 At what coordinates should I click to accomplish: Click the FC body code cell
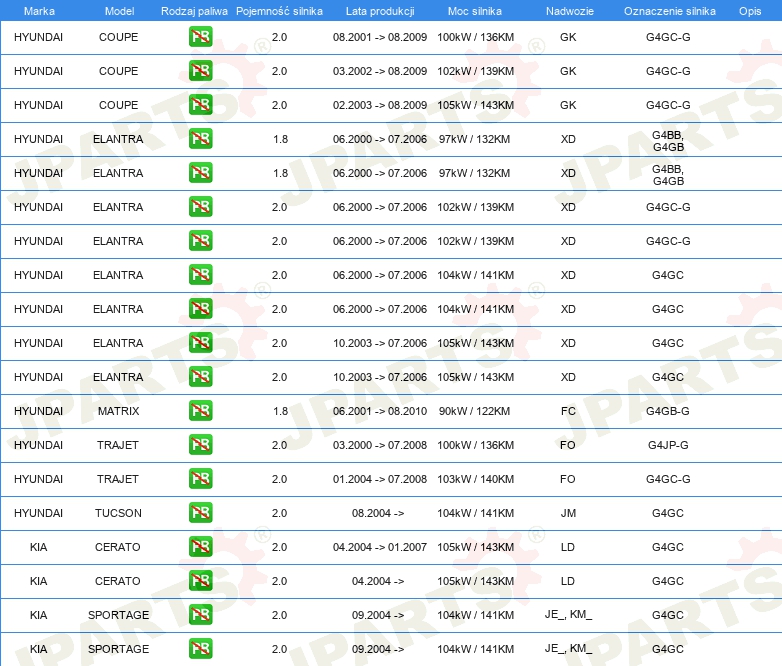tap(568, 411)
